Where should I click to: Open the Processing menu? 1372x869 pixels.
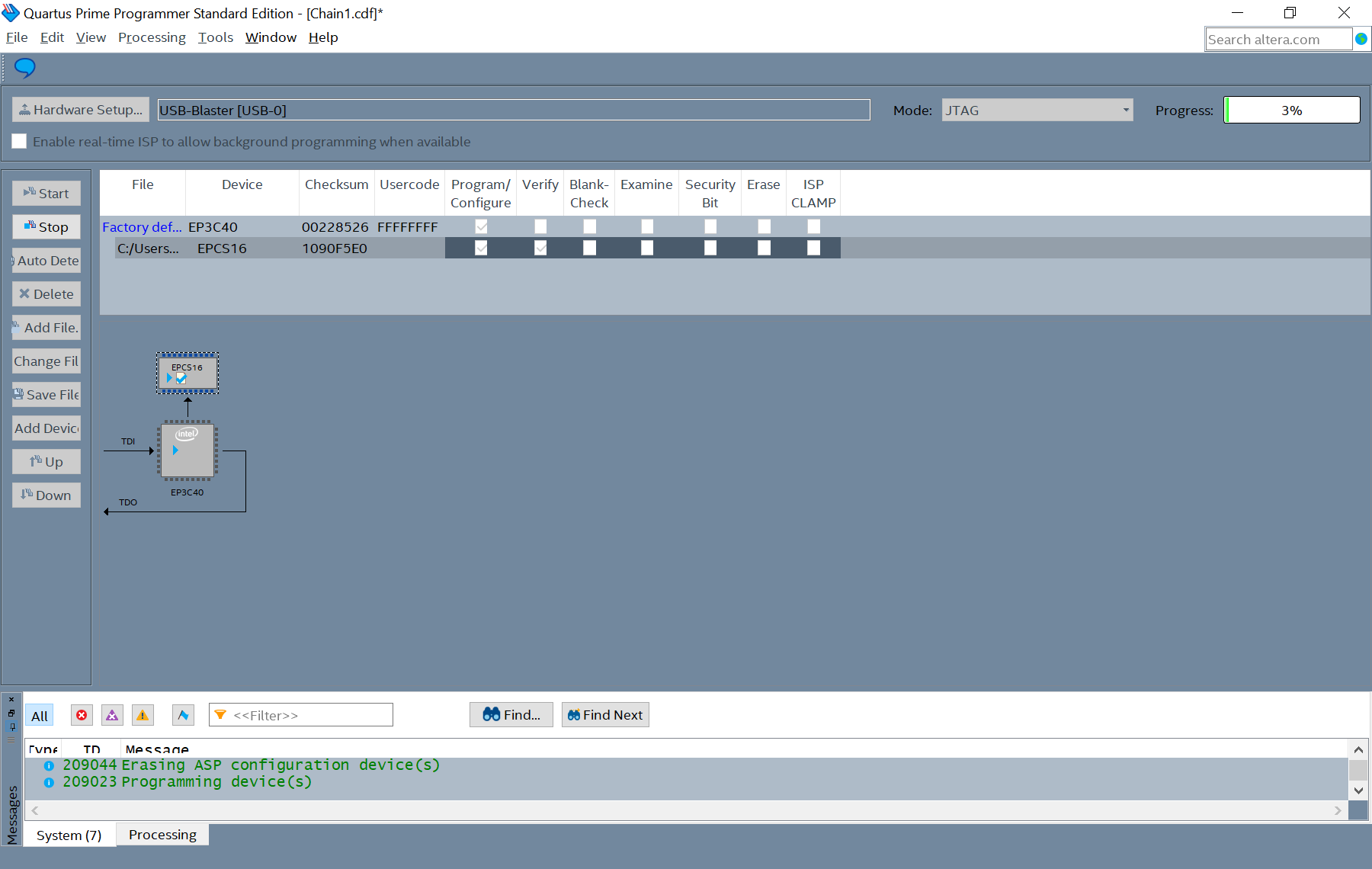(152, 37)
